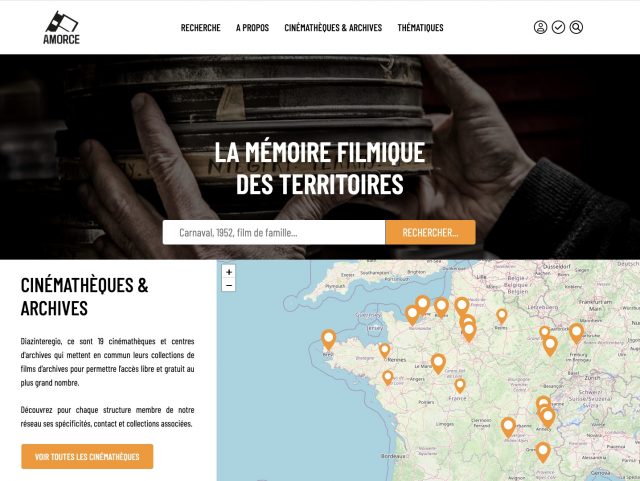Open the user account icon
Screen dimensions: 640x481
pos(540,27)
